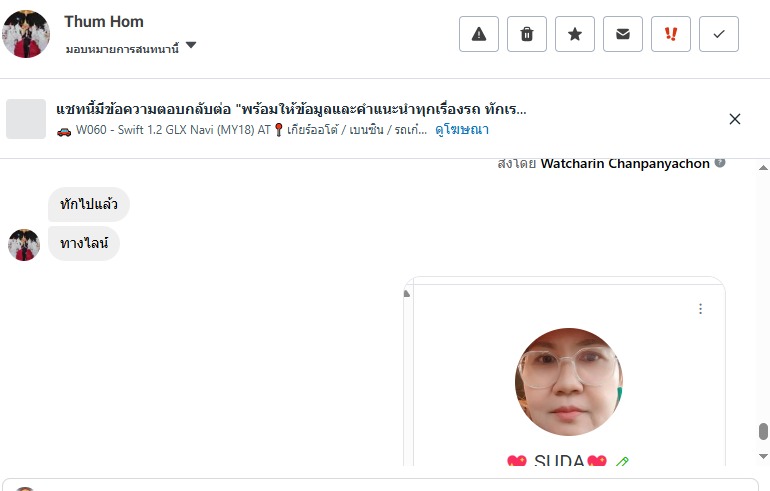The width and height of the screenshot is (770, 491).
Task: Select the ทางไลน์ message bubble
Action: coord(84,244)
